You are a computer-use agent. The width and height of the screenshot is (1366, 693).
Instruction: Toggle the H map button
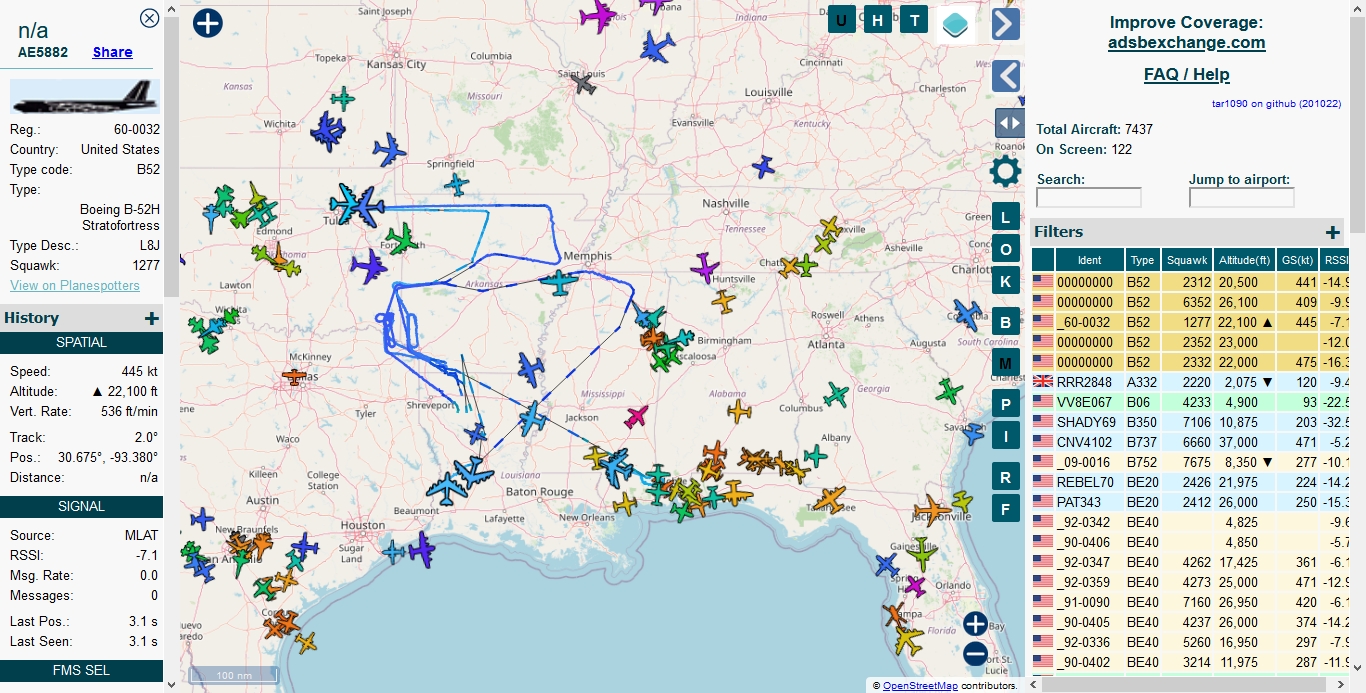pos(877,20)
